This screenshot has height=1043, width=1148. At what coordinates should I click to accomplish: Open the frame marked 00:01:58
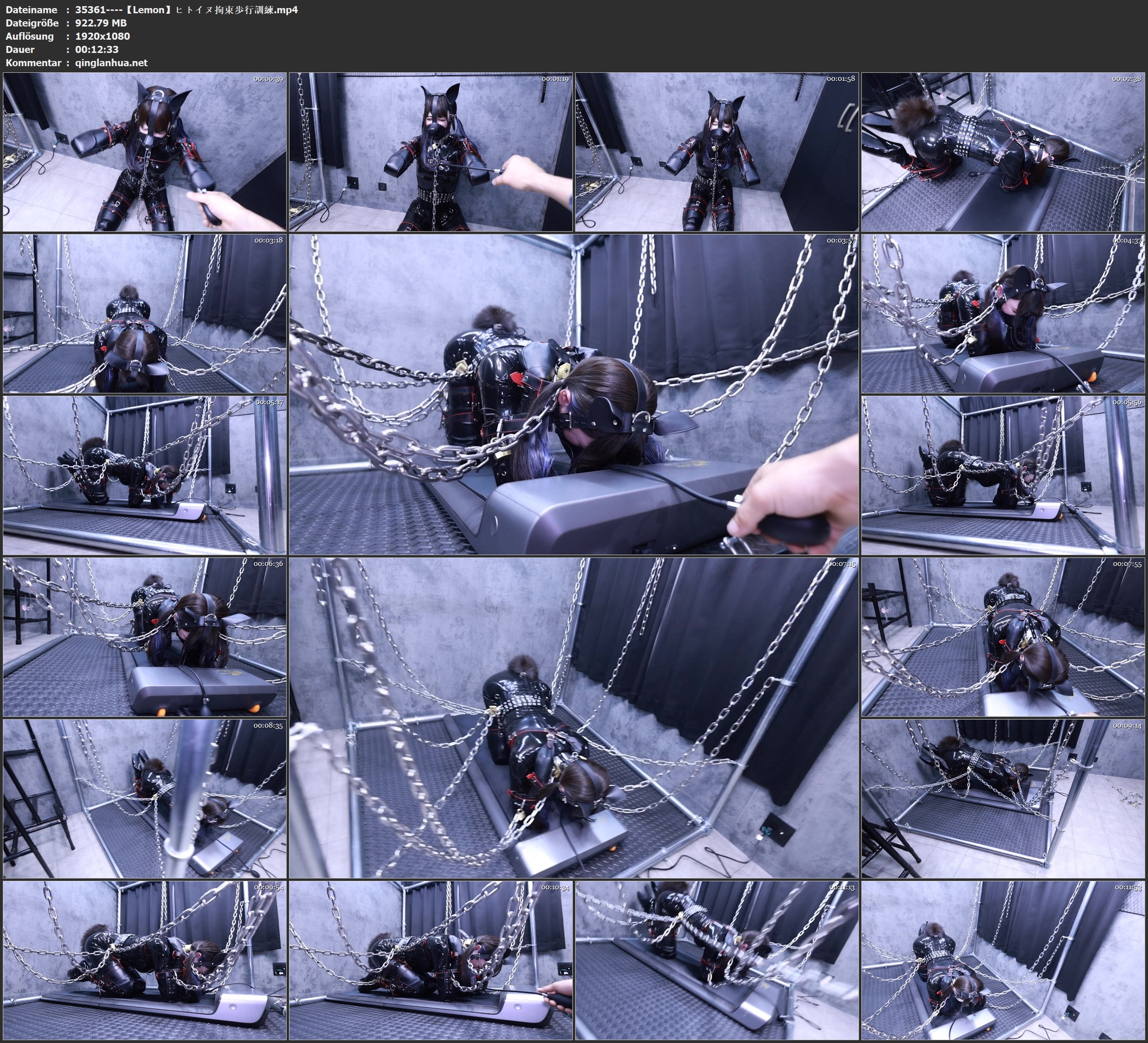point(717,152)
